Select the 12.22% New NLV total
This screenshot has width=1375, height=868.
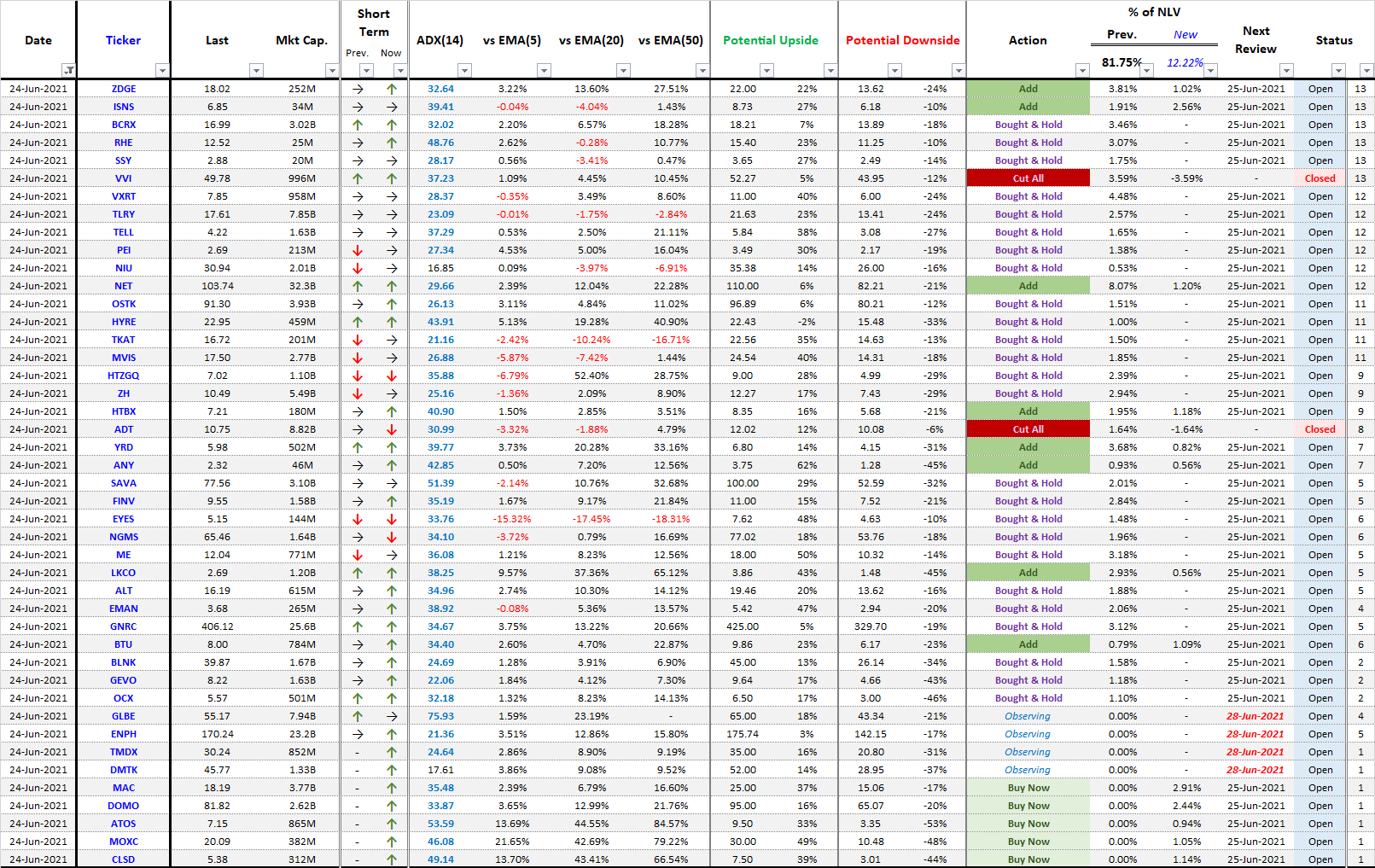click(x=1185, y=62)
